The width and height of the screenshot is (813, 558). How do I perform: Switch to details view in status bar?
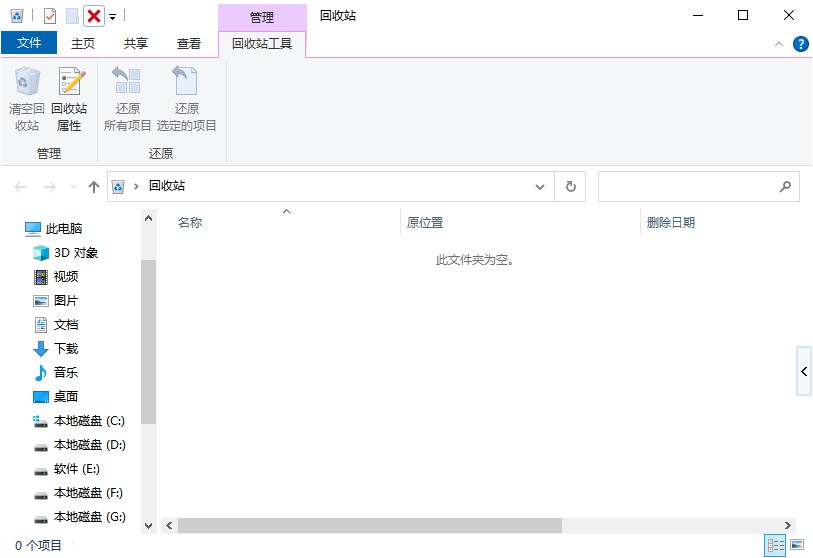tap(776, 545)
